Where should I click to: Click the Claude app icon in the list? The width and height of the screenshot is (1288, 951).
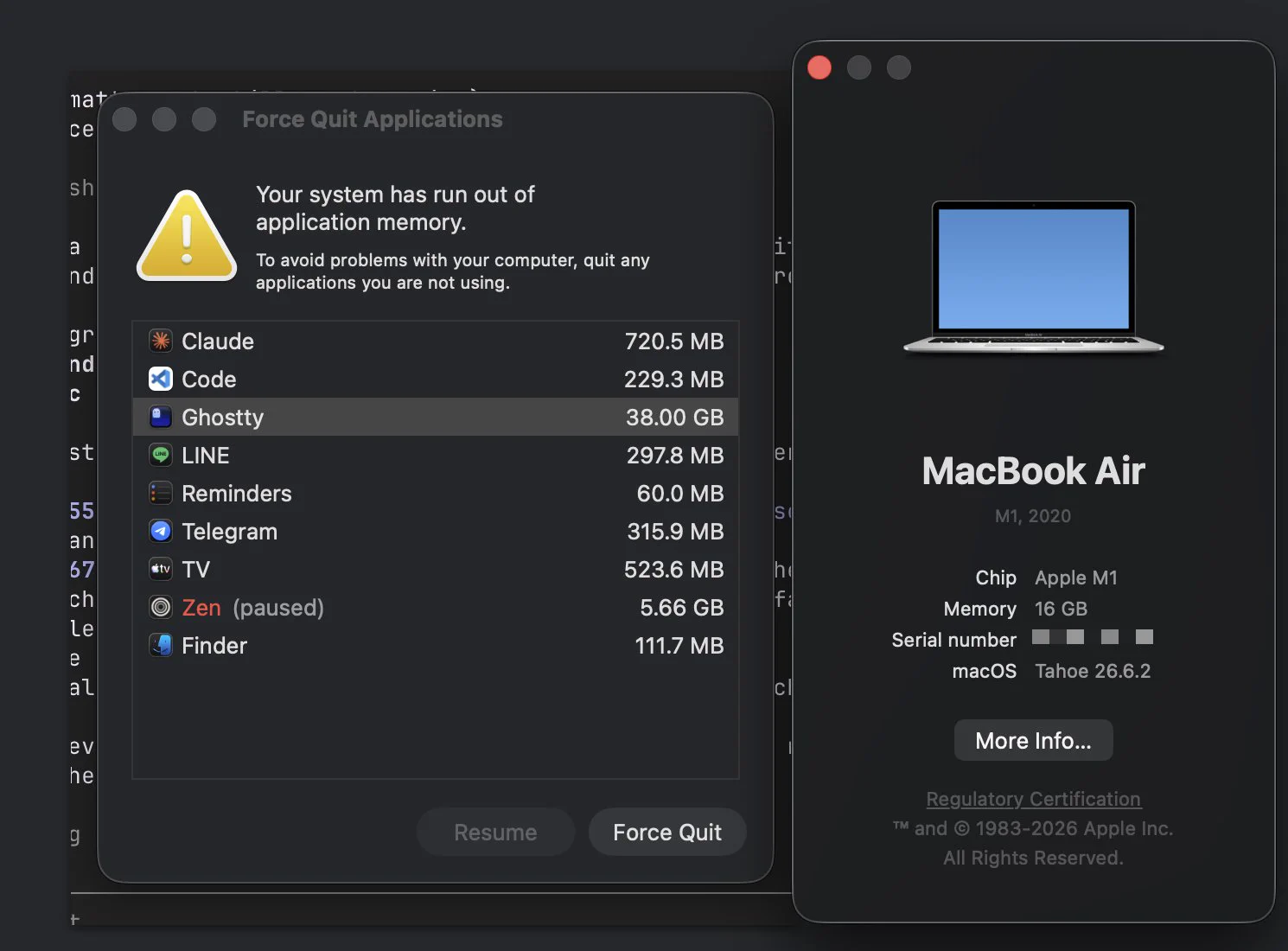161,341
